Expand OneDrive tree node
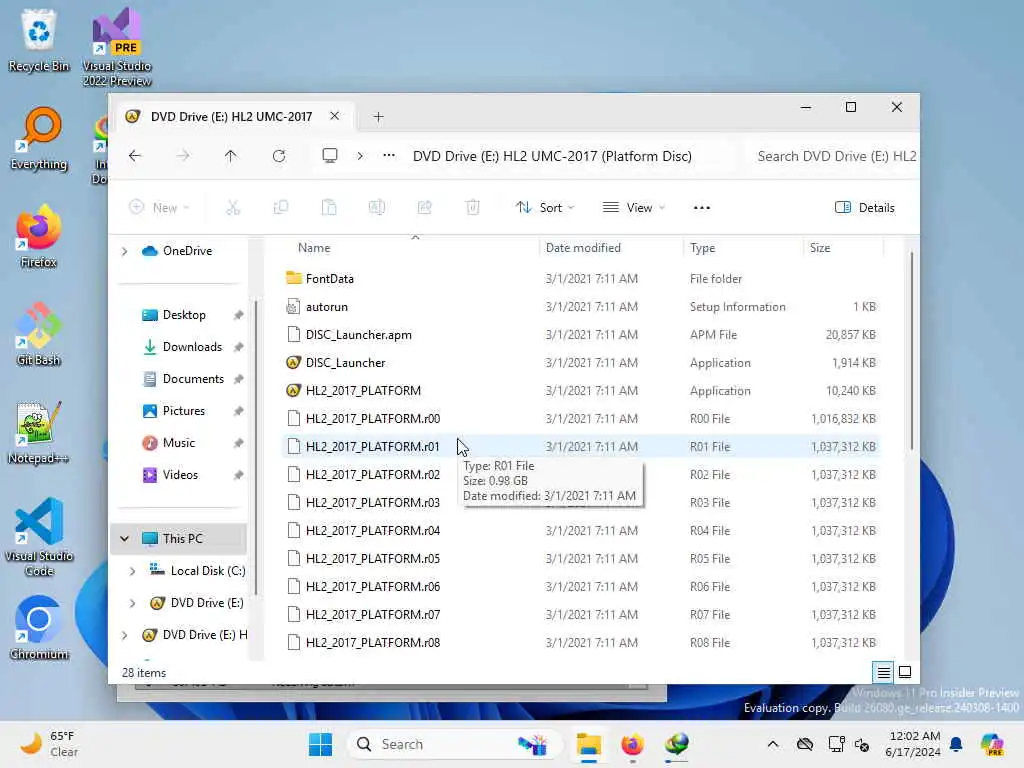1024x768 pixels. coord(124,251)
